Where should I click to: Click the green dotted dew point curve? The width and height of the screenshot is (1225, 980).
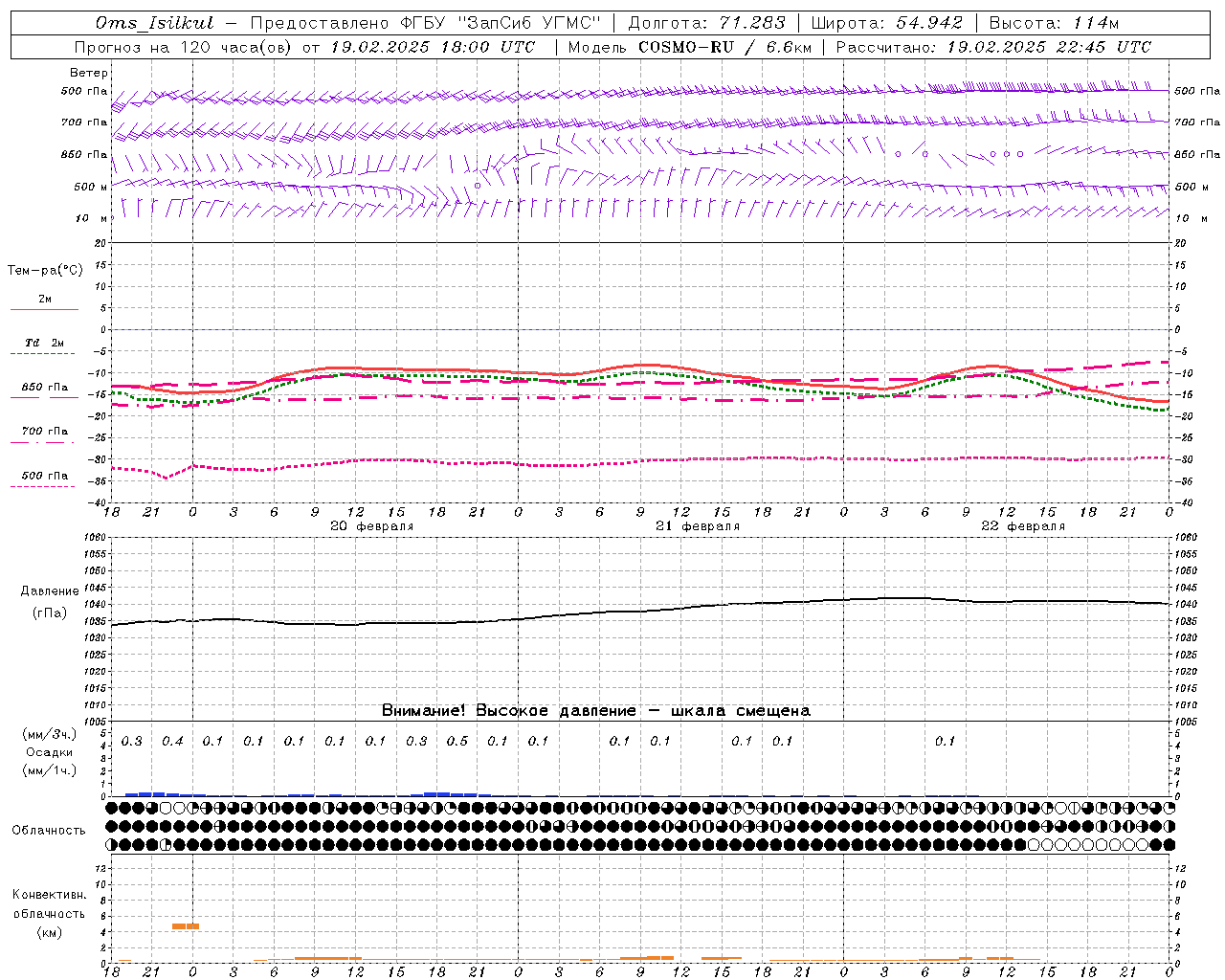tap(641, 374)
